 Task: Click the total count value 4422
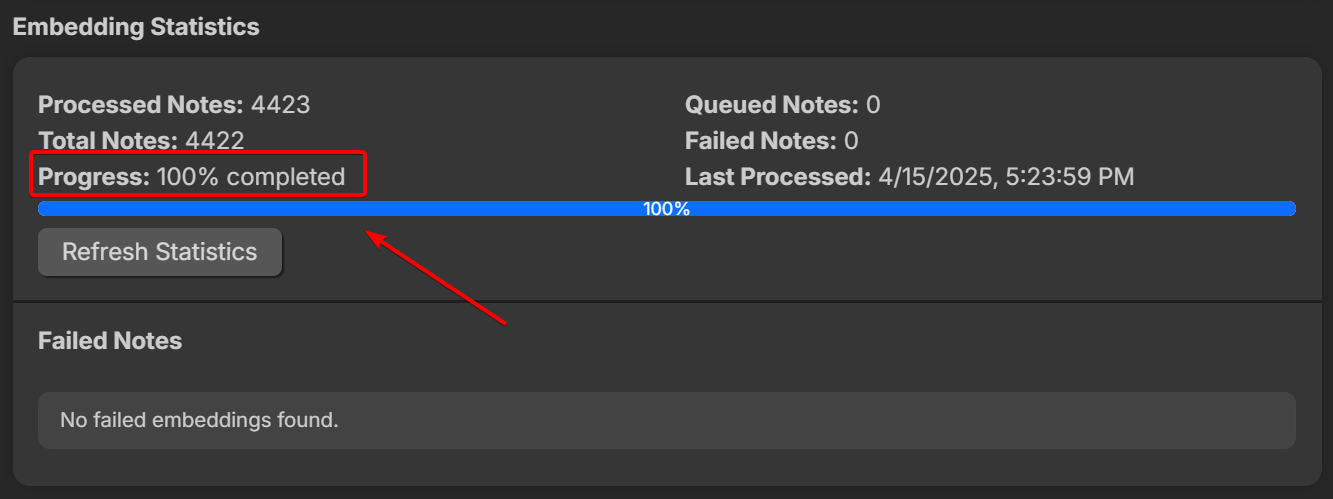pos(214,141)
